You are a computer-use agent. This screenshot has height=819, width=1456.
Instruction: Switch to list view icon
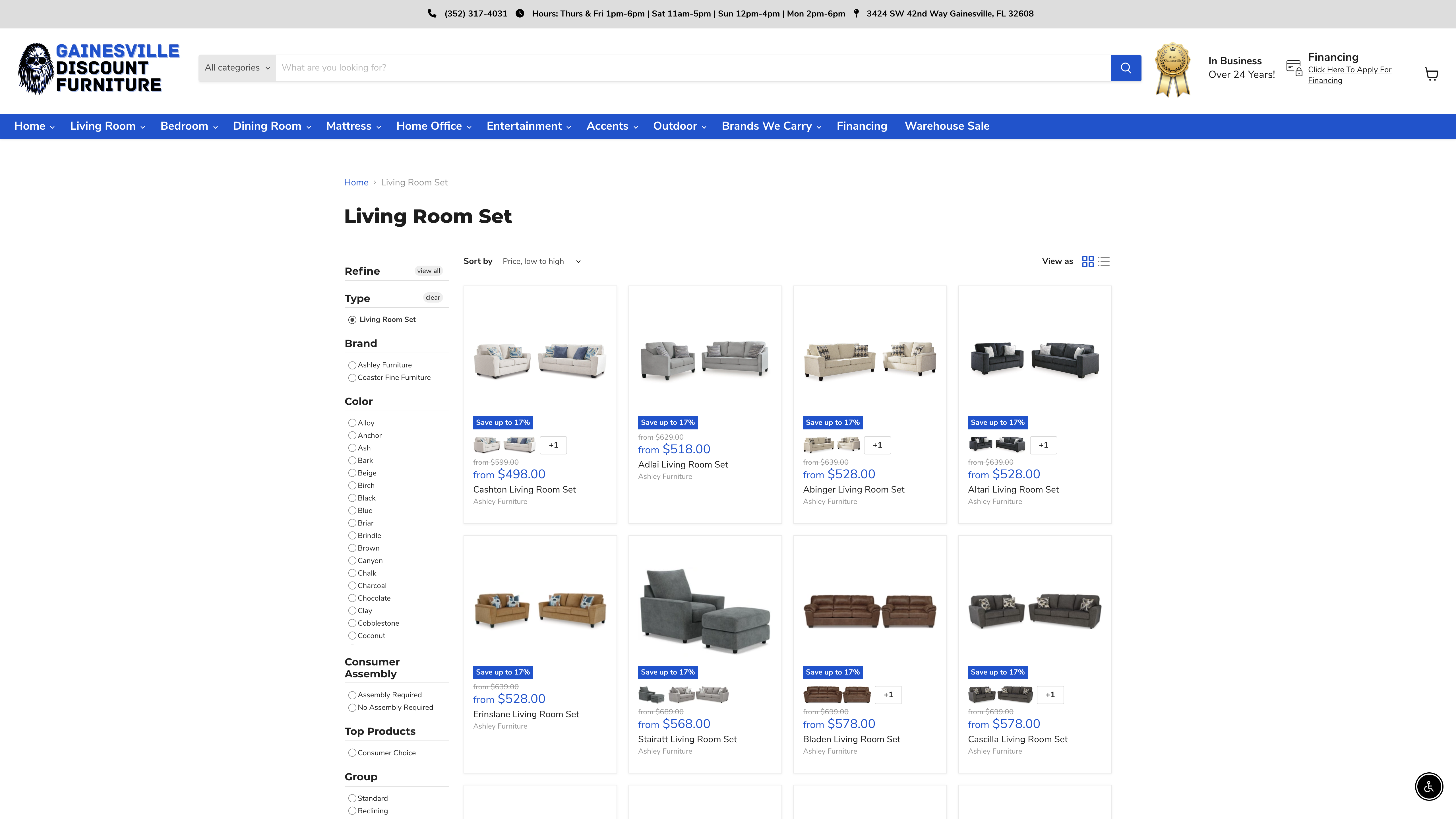point(1103,261)
